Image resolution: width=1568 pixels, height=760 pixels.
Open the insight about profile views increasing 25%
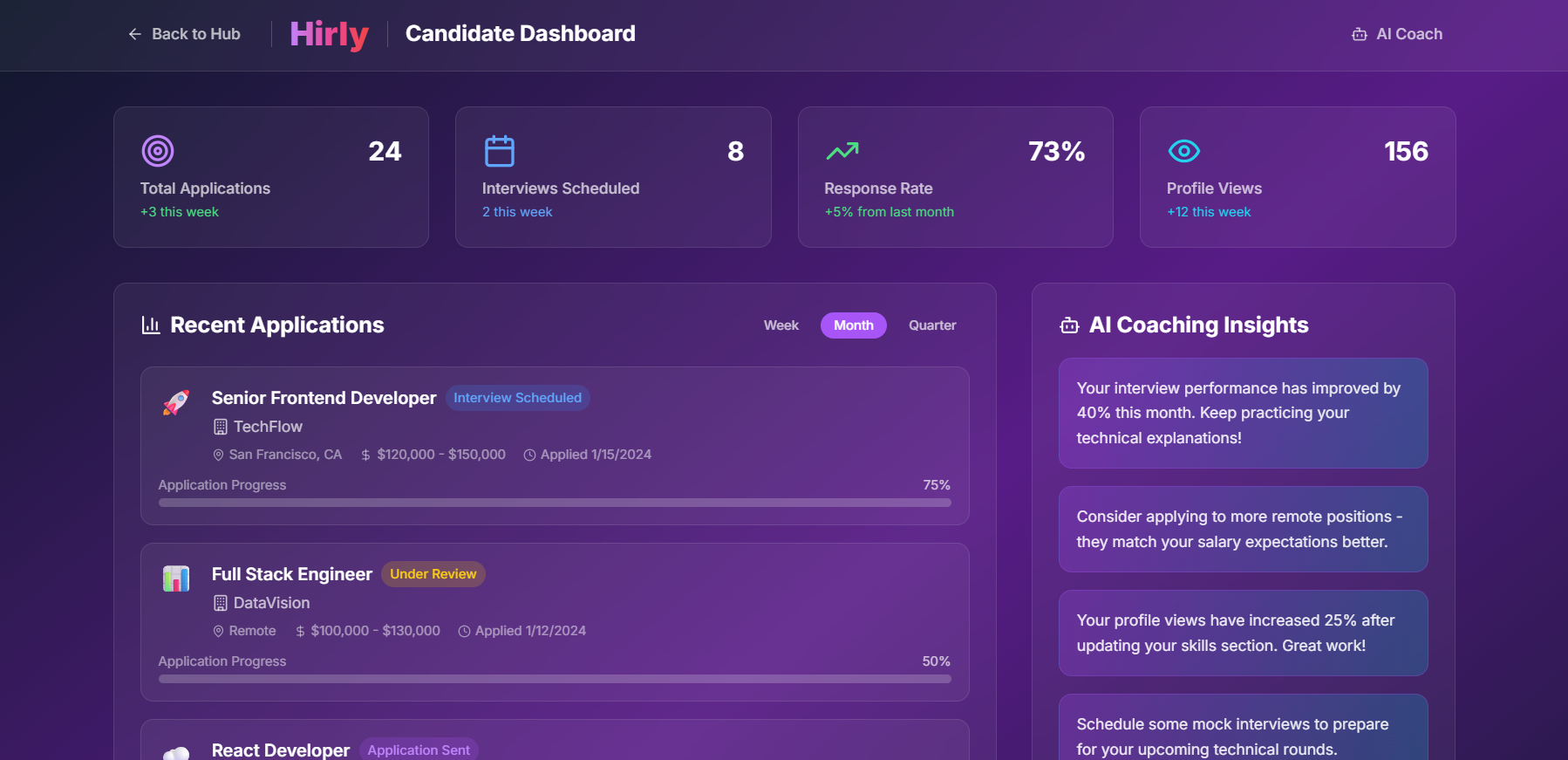coord(1244,633)
